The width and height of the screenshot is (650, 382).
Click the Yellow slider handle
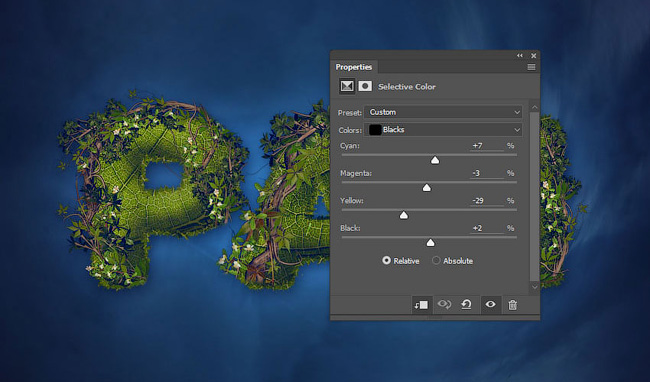[404, 215]
